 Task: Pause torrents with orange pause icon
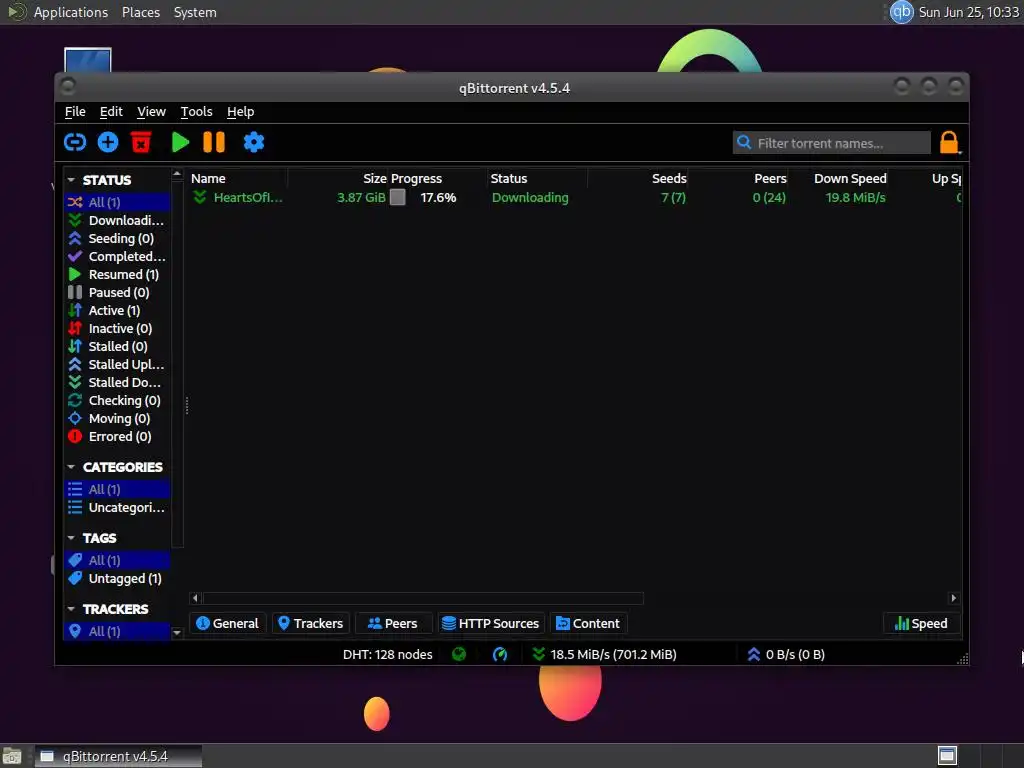pos(214,142)
